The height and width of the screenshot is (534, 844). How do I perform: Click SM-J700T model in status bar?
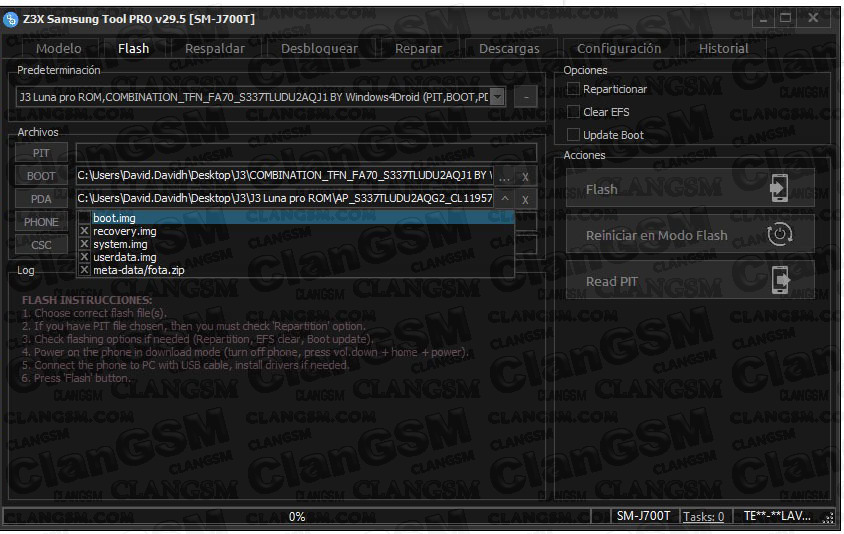643,516
